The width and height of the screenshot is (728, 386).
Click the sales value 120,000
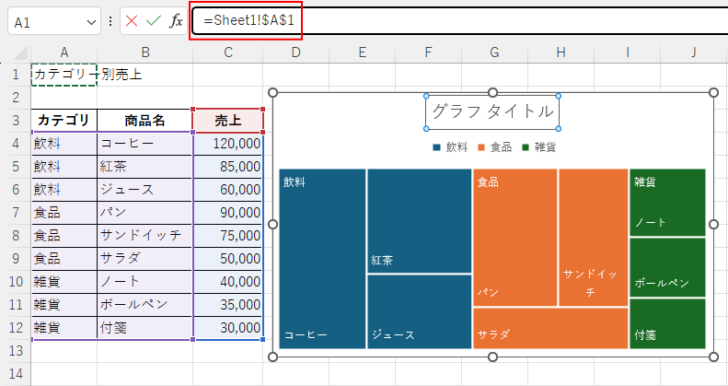point(228,144)
